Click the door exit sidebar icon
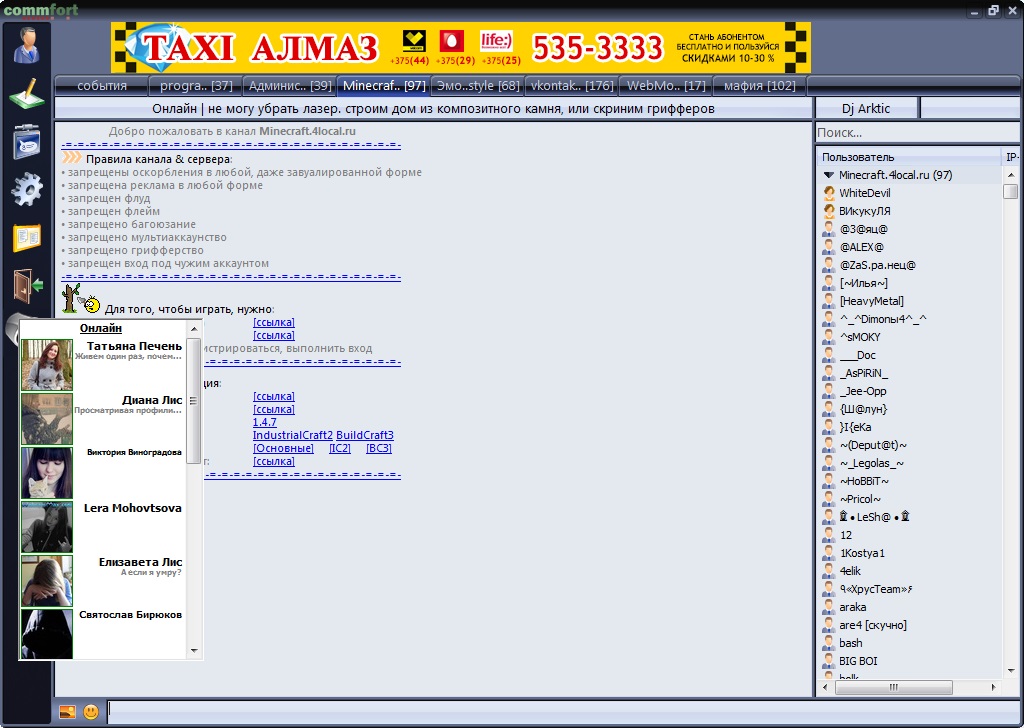This screenshot has height=728, width=1024. (27, 285)
